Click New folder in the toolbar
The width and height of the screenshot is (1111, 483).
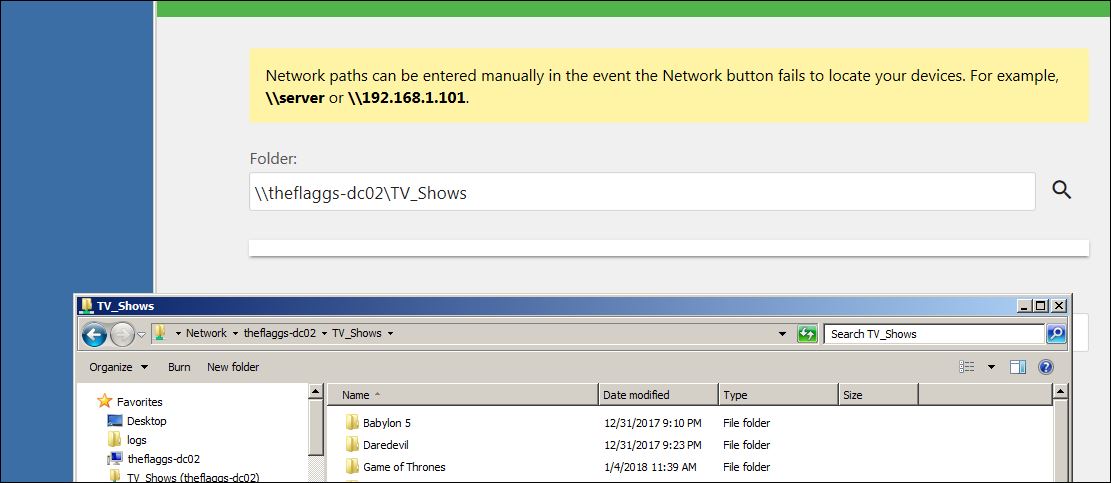(233, 367)
